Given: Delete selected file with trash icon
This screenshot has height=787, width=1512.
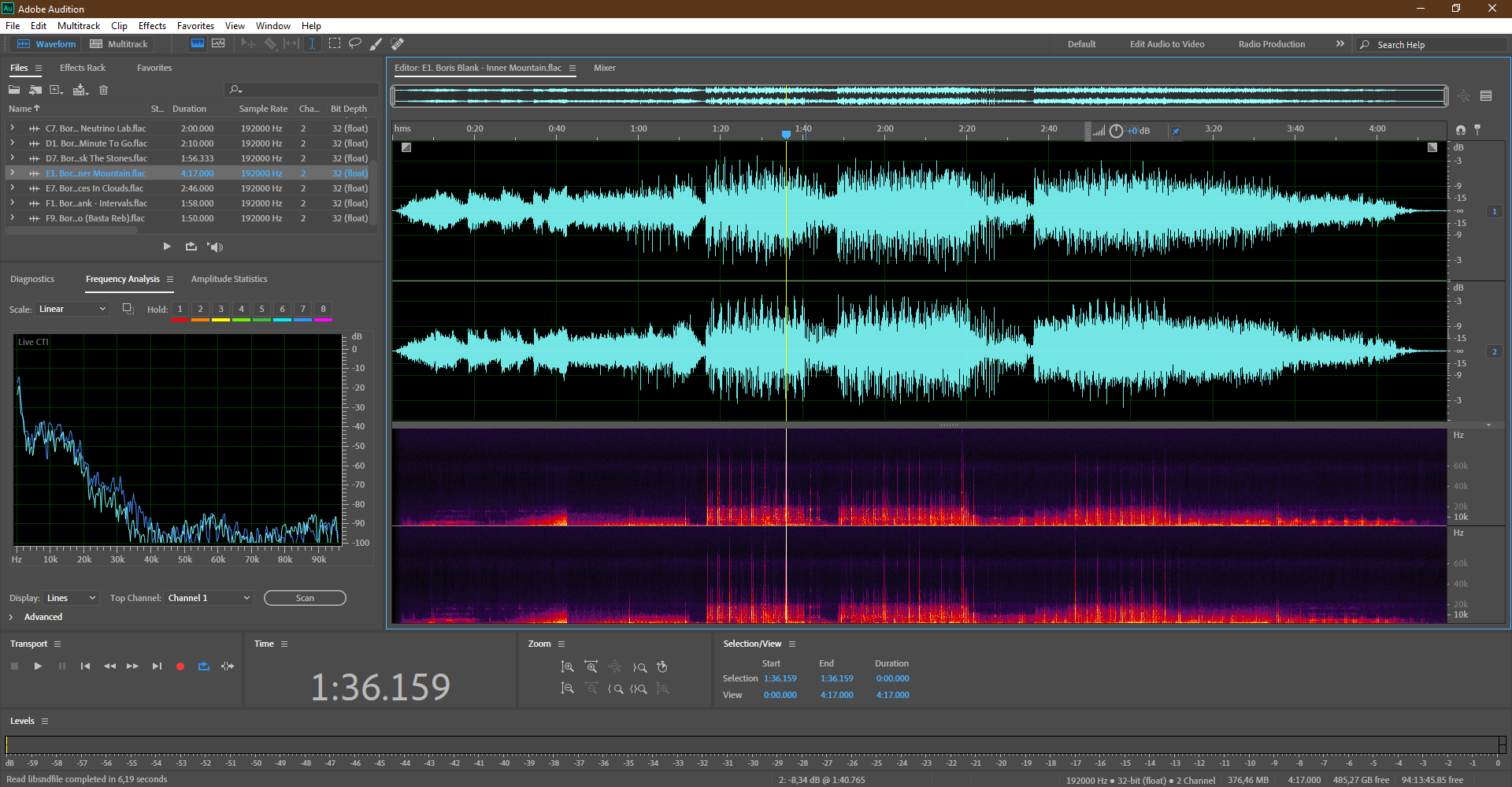Looking at the screenshot, I should pos(103,90).
